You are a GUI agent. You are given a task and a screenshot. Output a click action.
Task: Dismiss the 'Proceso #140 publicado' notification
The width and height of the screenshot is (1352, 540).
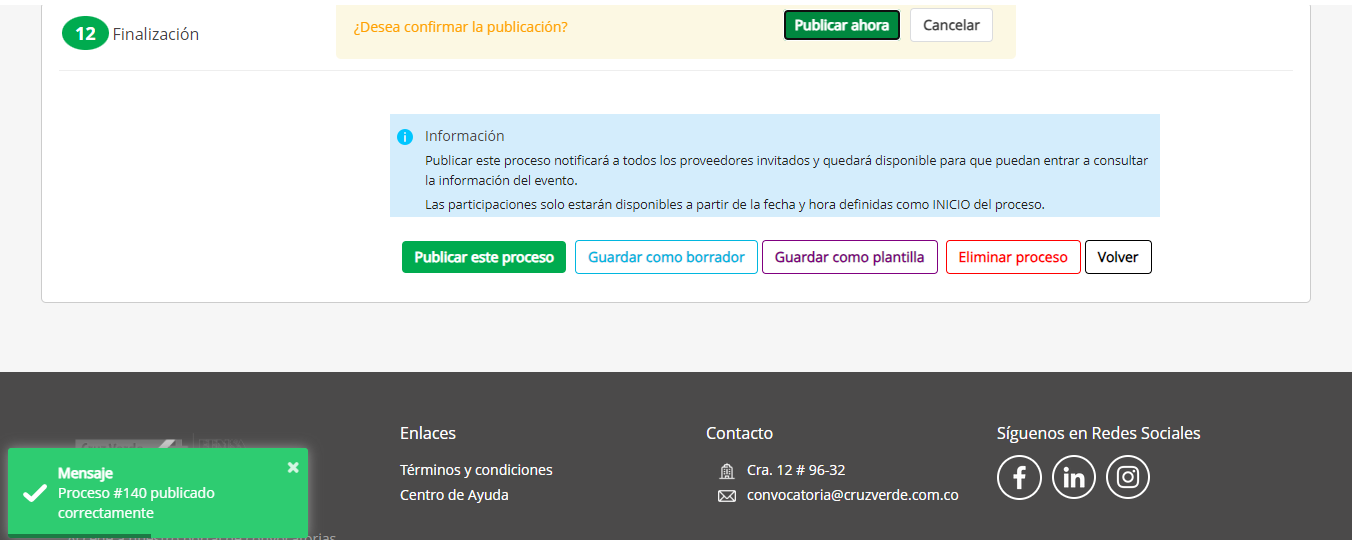point(293,467)
